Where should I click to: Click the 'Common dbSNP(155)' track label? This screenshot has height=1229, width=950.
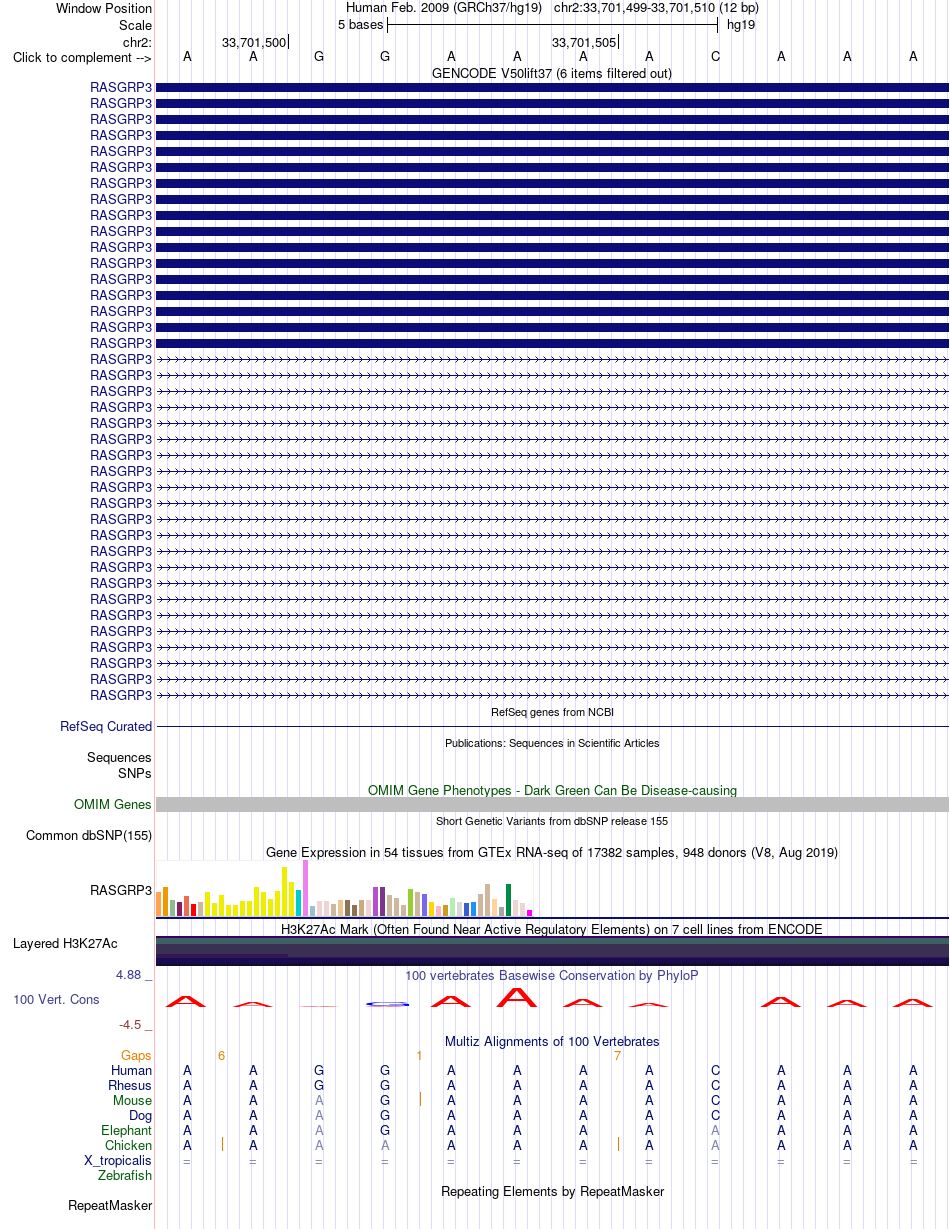89,835
